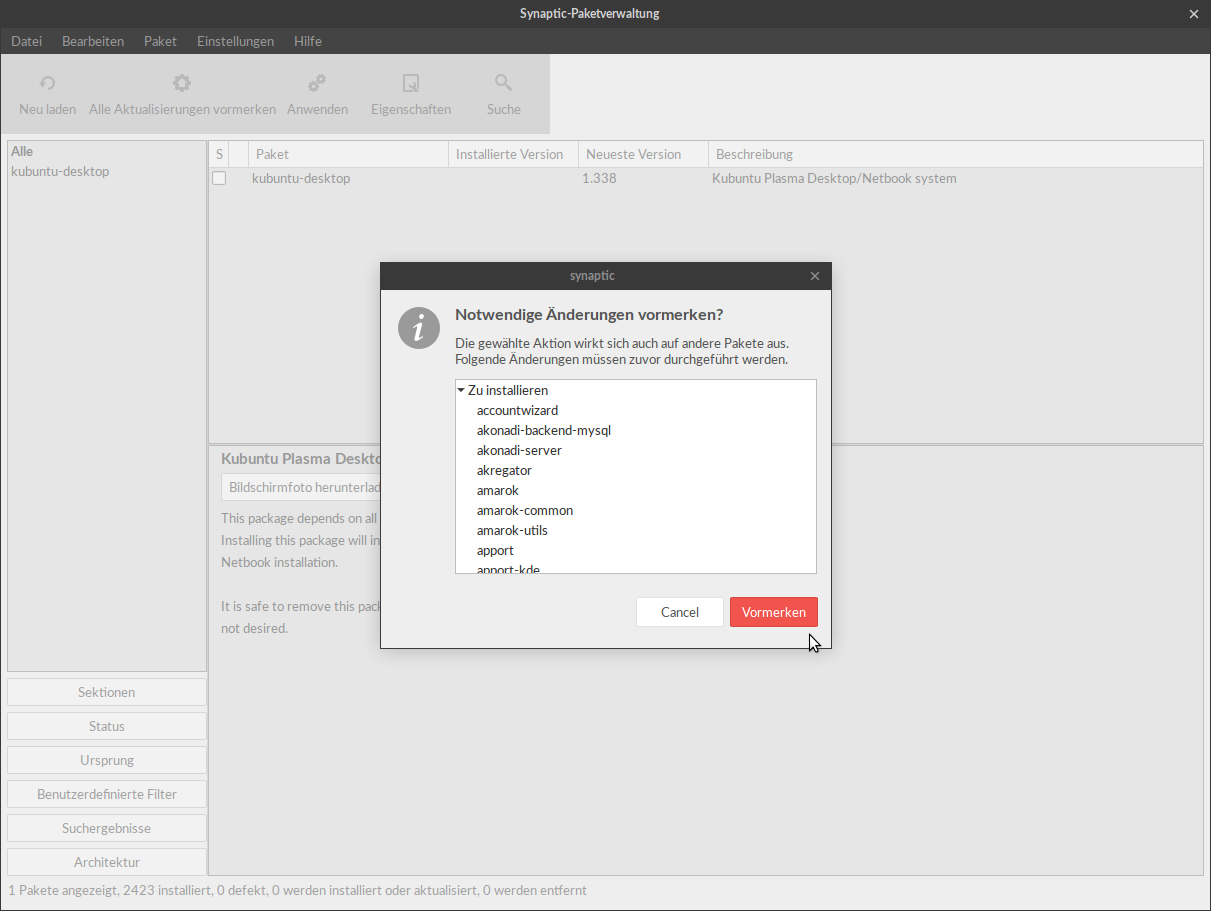Click the Bildschirmfoto herunterladen button
1211x911 pixels.
[301, 487]
